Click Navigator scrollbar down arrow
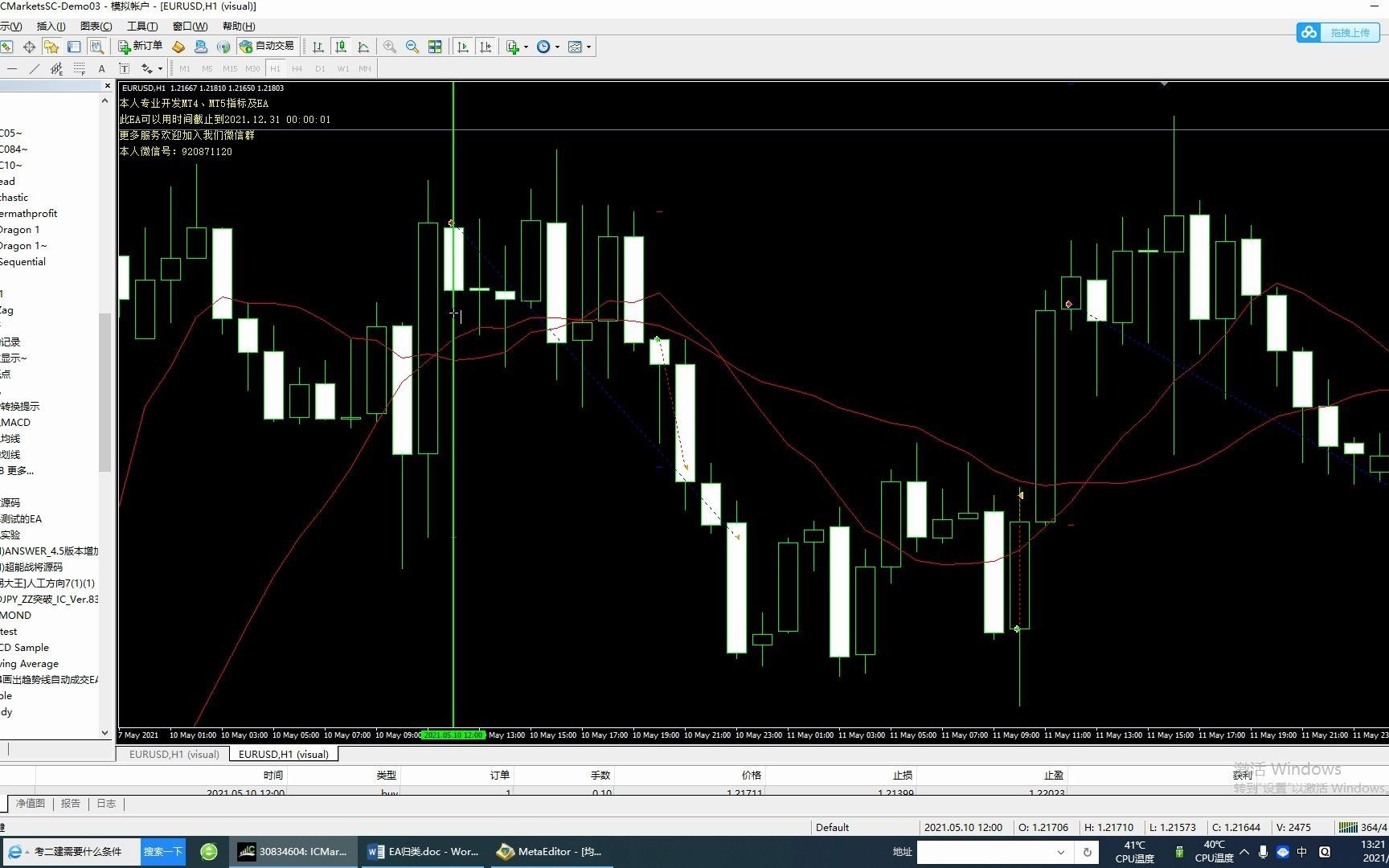1389x868 pixels. (104, 732)
